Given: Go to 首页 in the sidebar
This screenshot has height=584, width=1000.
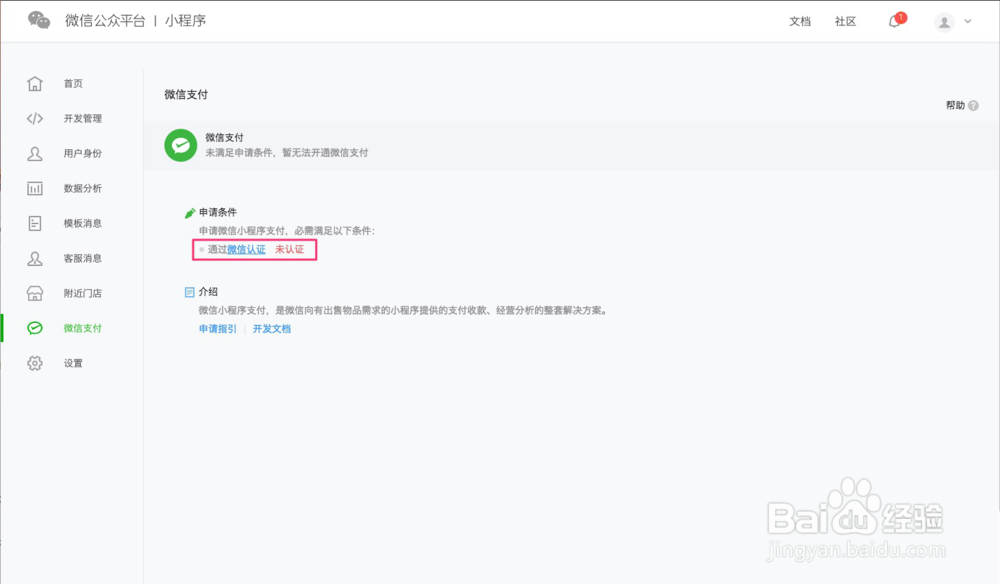Looking at the screenshot, I should (x=73, y=84).
